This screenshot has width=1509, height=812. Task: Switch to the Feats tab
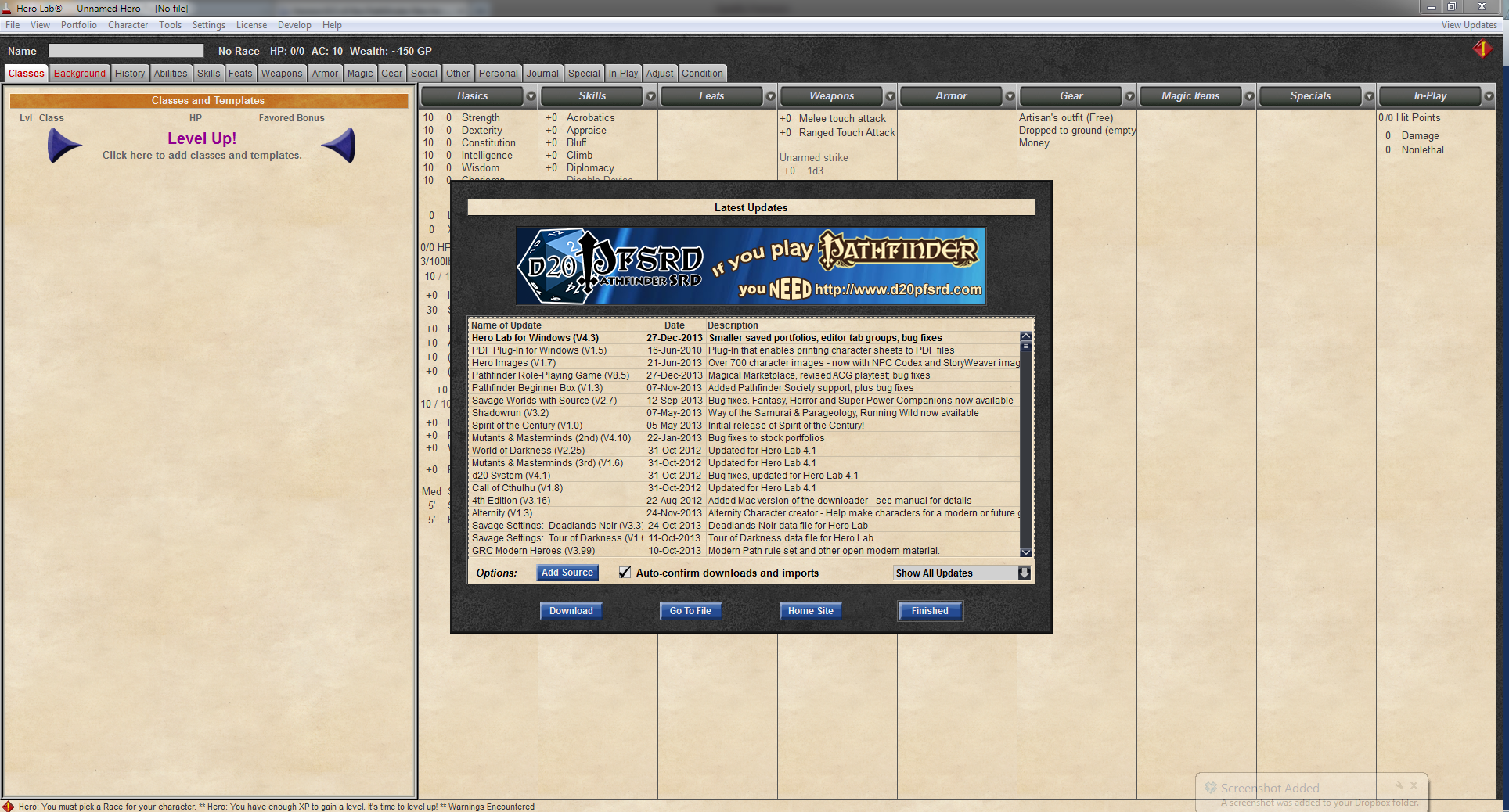(x=240, y=74)
